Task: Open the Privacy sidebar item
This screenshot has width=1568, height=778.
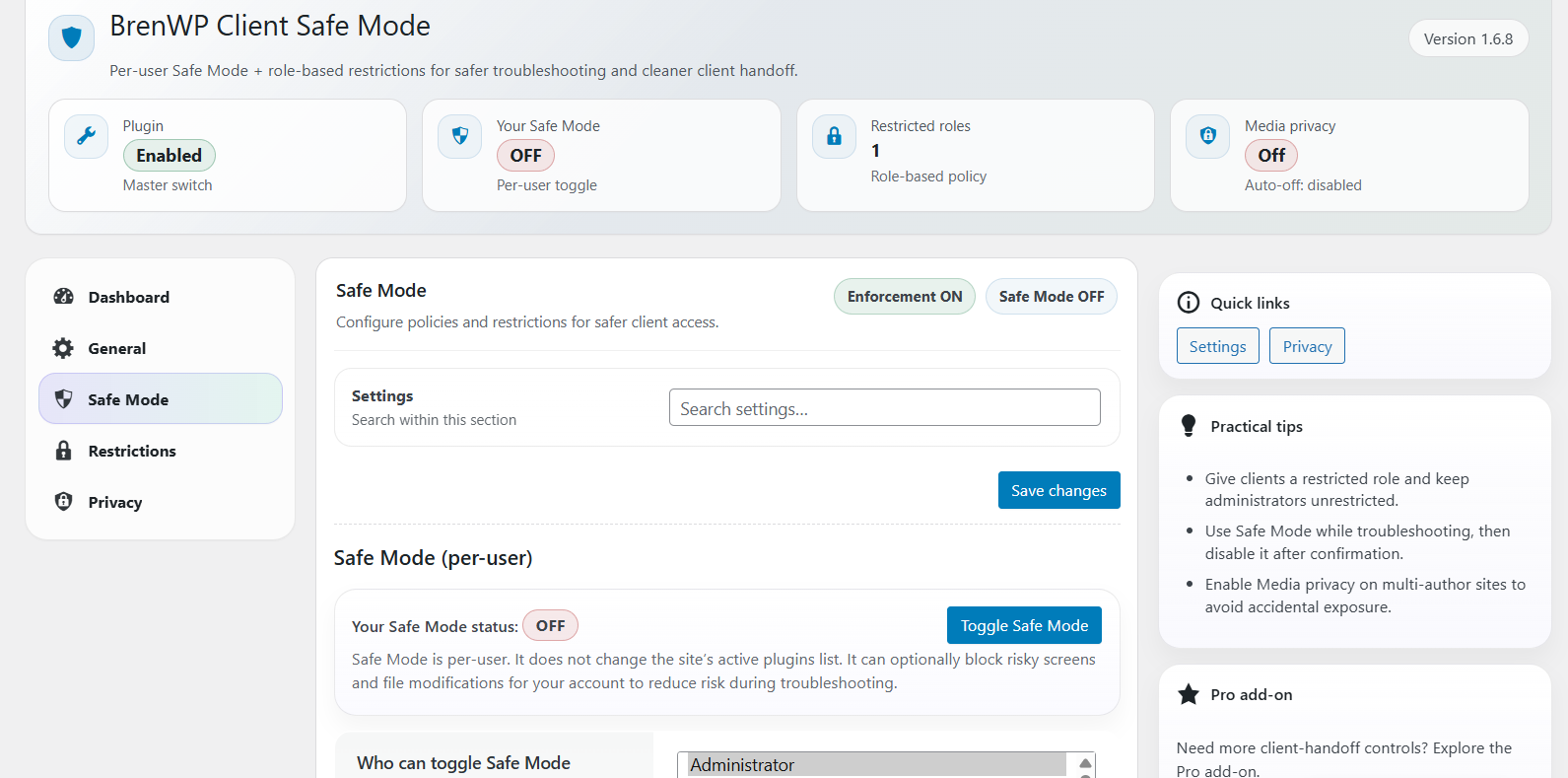Action: (114, 502)
